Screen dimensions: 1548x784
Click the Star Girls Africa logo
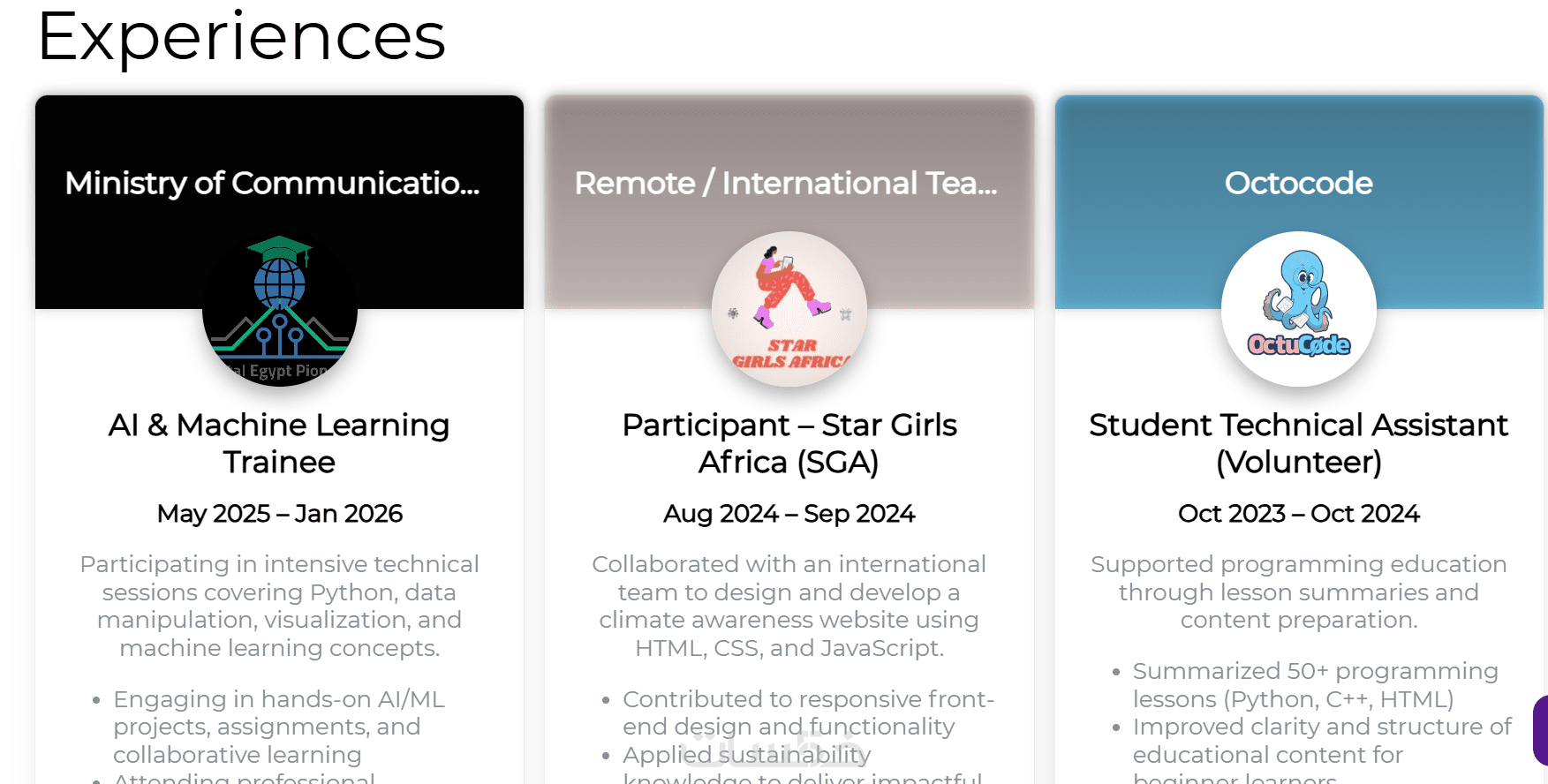789,309
